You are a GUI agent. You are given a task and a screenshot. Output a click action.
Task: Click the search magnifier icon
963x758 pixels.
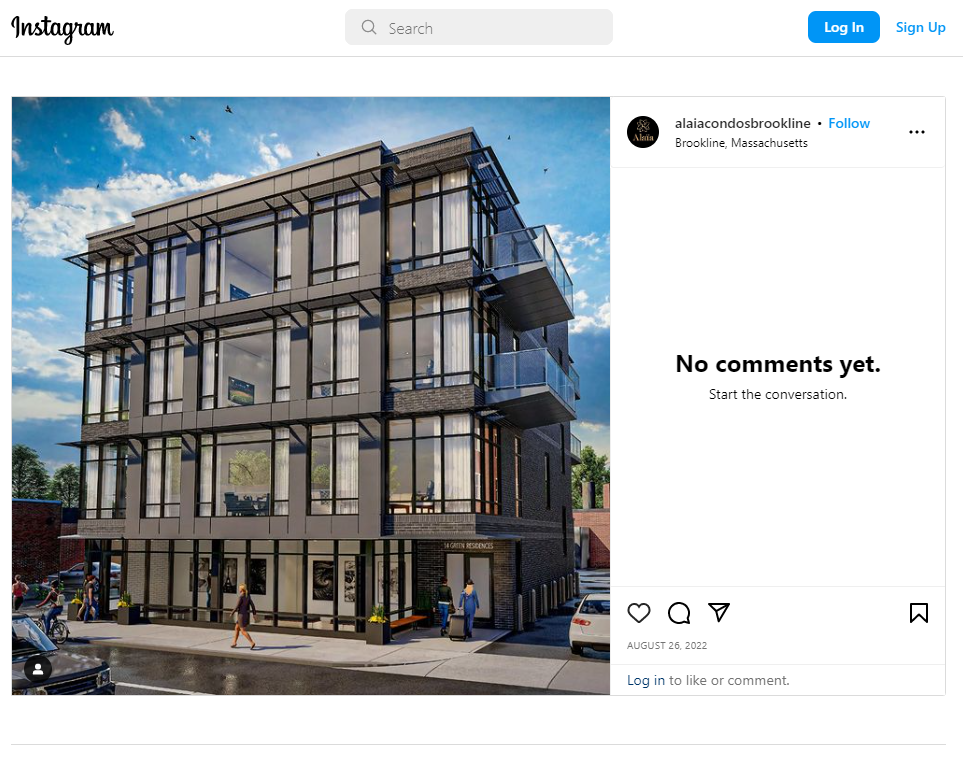(x=368, y=27)
